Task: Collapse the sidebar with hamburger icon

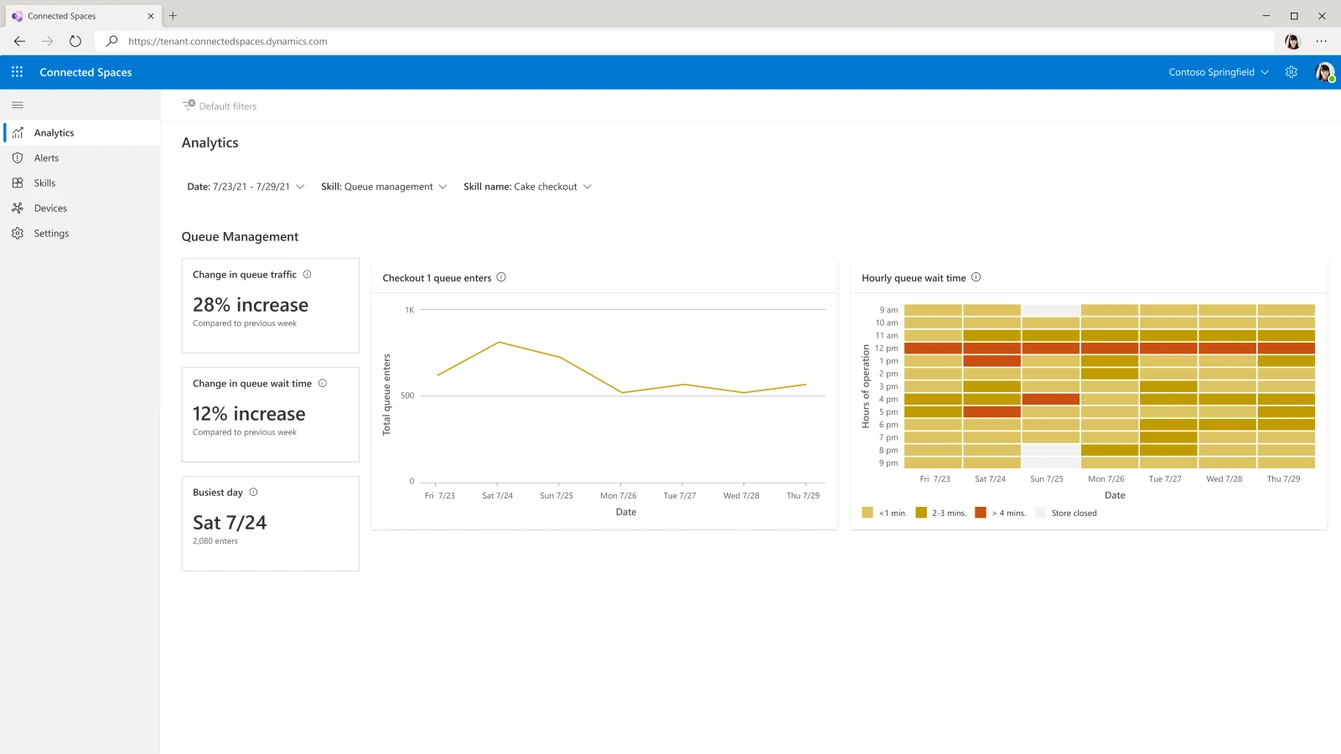Action: coord(17,105)
